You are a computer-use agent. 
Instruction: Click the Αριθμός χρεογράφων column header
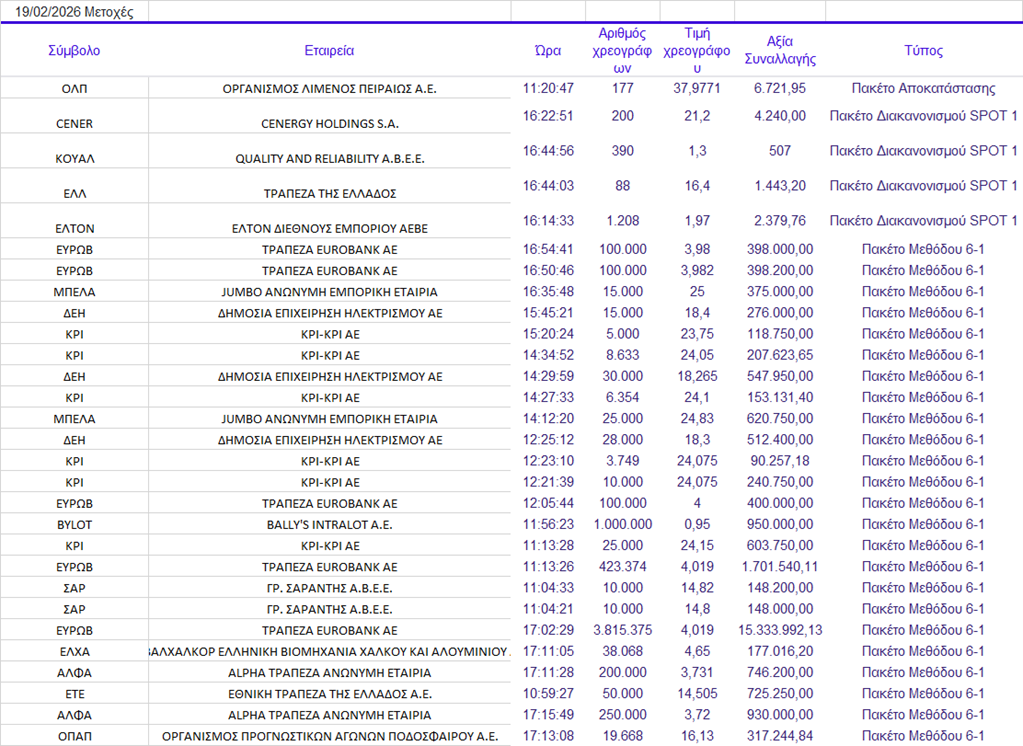click(622, 50)
